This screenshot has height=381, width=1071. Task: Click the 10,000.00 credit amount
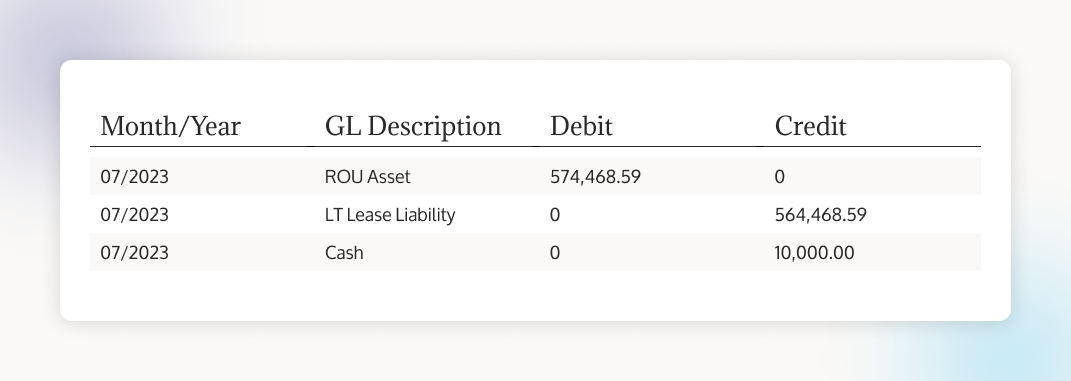coord(814,253)
